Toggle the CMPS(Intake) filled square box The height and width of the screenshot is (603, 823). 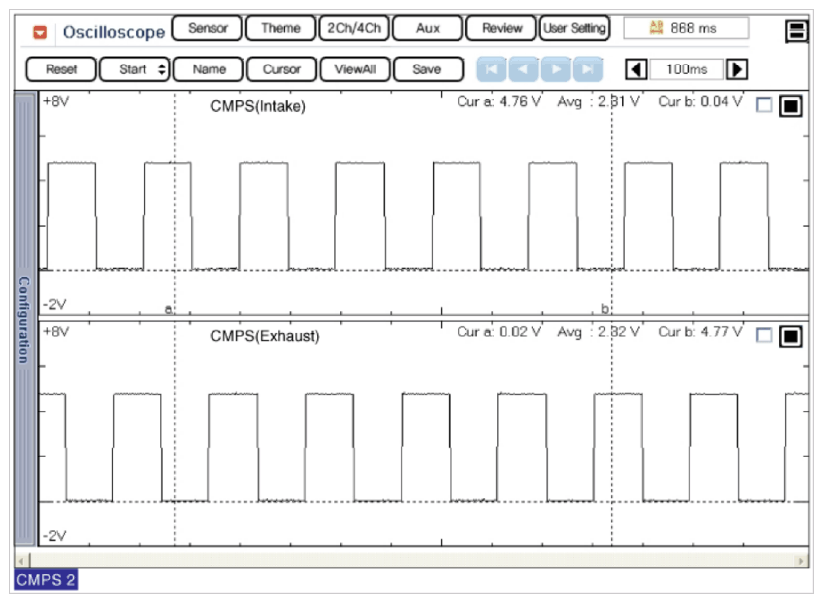click(x=790, y=105)
